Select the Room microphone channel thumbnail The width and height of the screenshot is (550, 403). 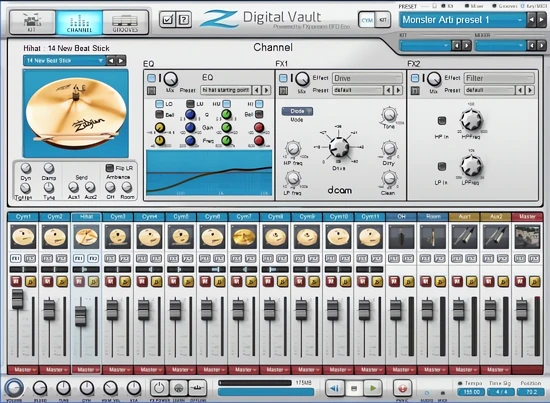click(x=433, y=237)
